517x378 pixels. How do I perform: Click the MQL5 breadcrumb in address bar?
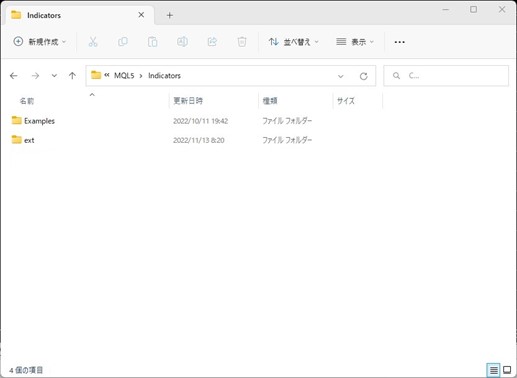(x=124, y=76)
